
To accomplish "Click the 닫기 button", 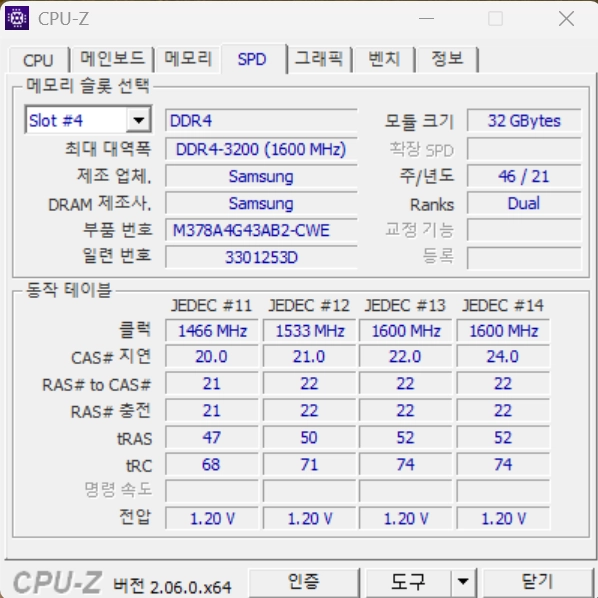I will 537,582.
